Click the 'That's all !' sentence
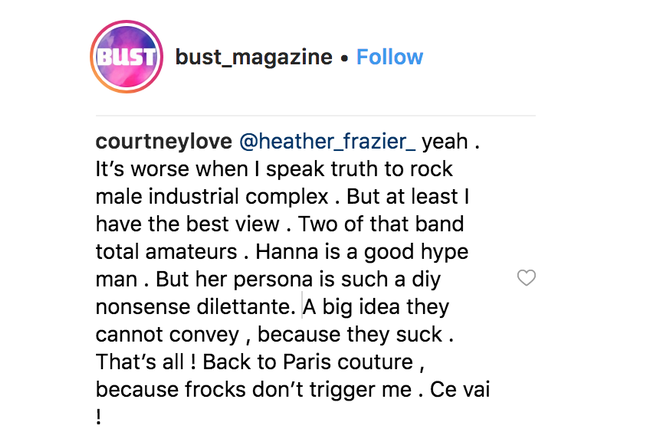The width and height of the screenshot is (646, 432). coord(146,362)
